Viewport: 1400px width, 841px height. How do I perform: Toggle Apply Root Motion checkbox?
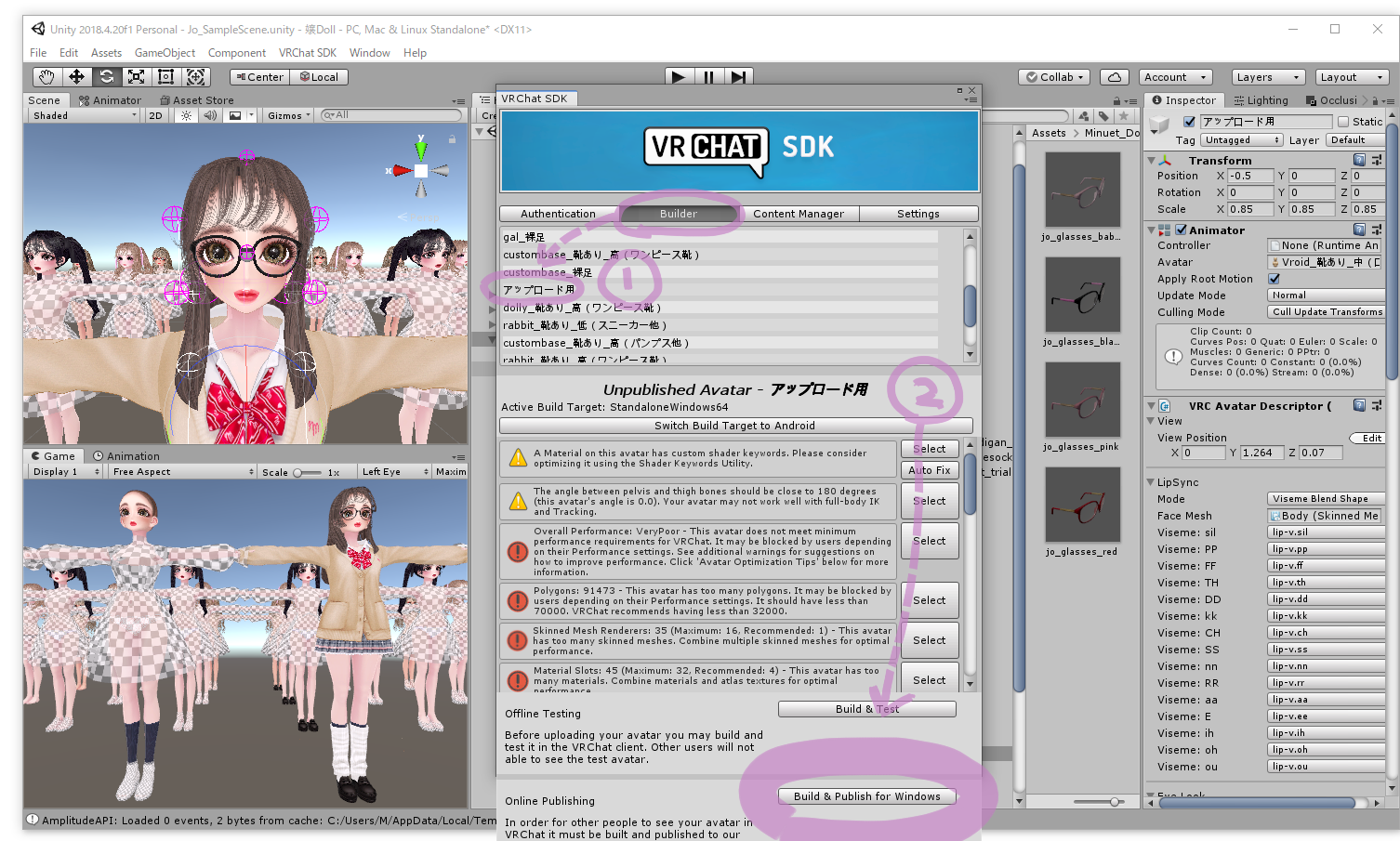(x=1275, y=279)
